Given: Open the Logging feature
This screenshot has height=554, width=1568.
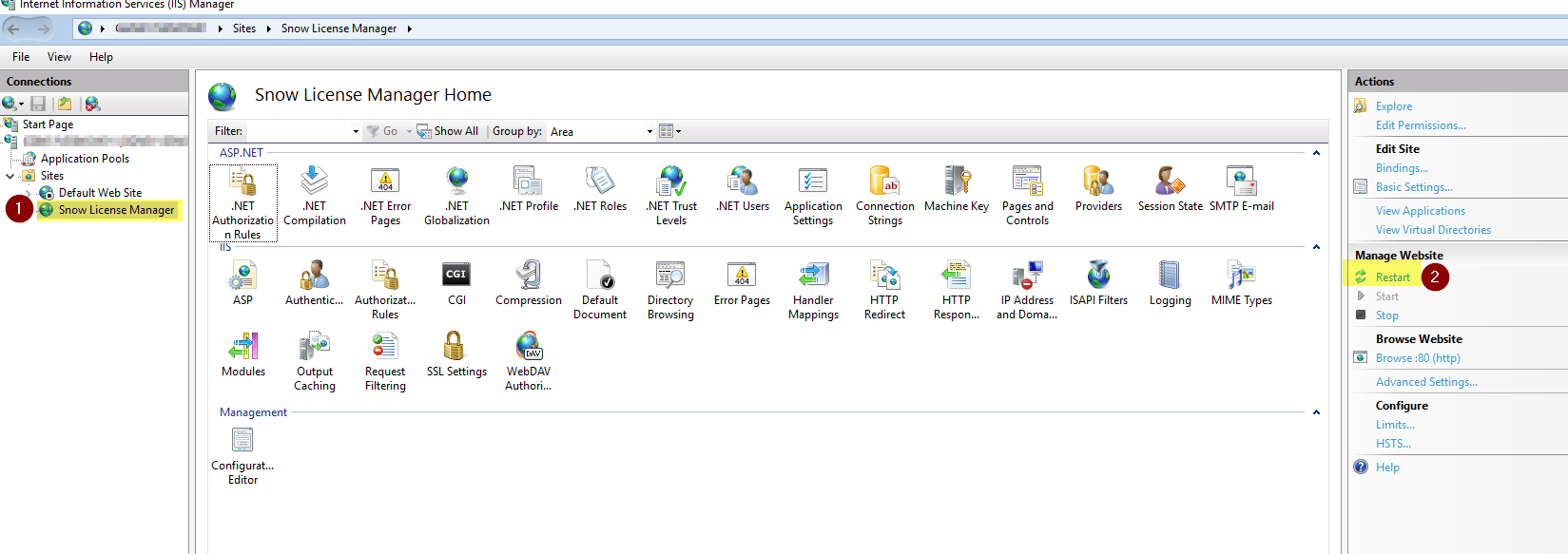Looking at the screenshot, I should [x=1171, y=283].
